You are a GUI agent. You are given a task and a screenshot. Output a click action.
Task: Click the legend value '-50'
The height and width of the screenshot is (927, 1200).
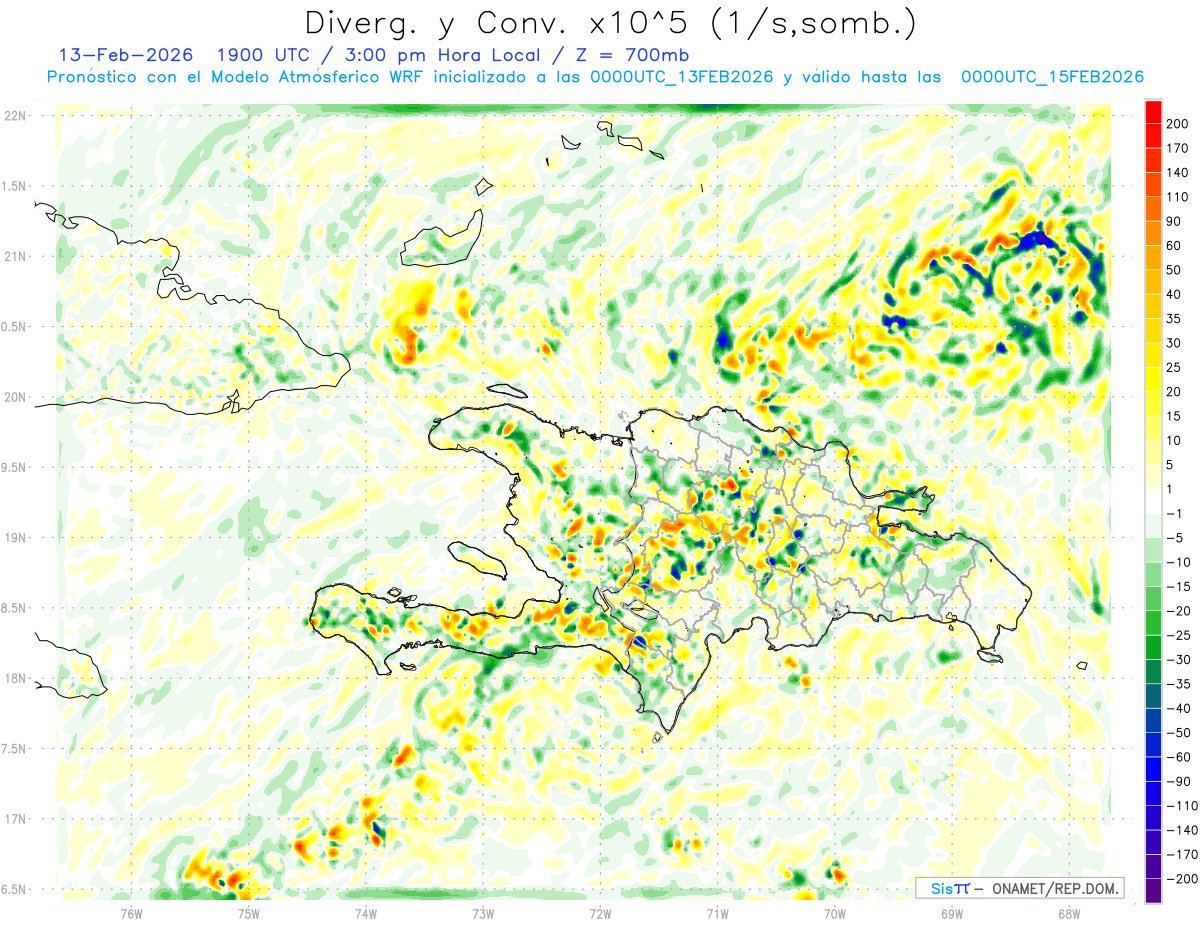coord(1178,734)
